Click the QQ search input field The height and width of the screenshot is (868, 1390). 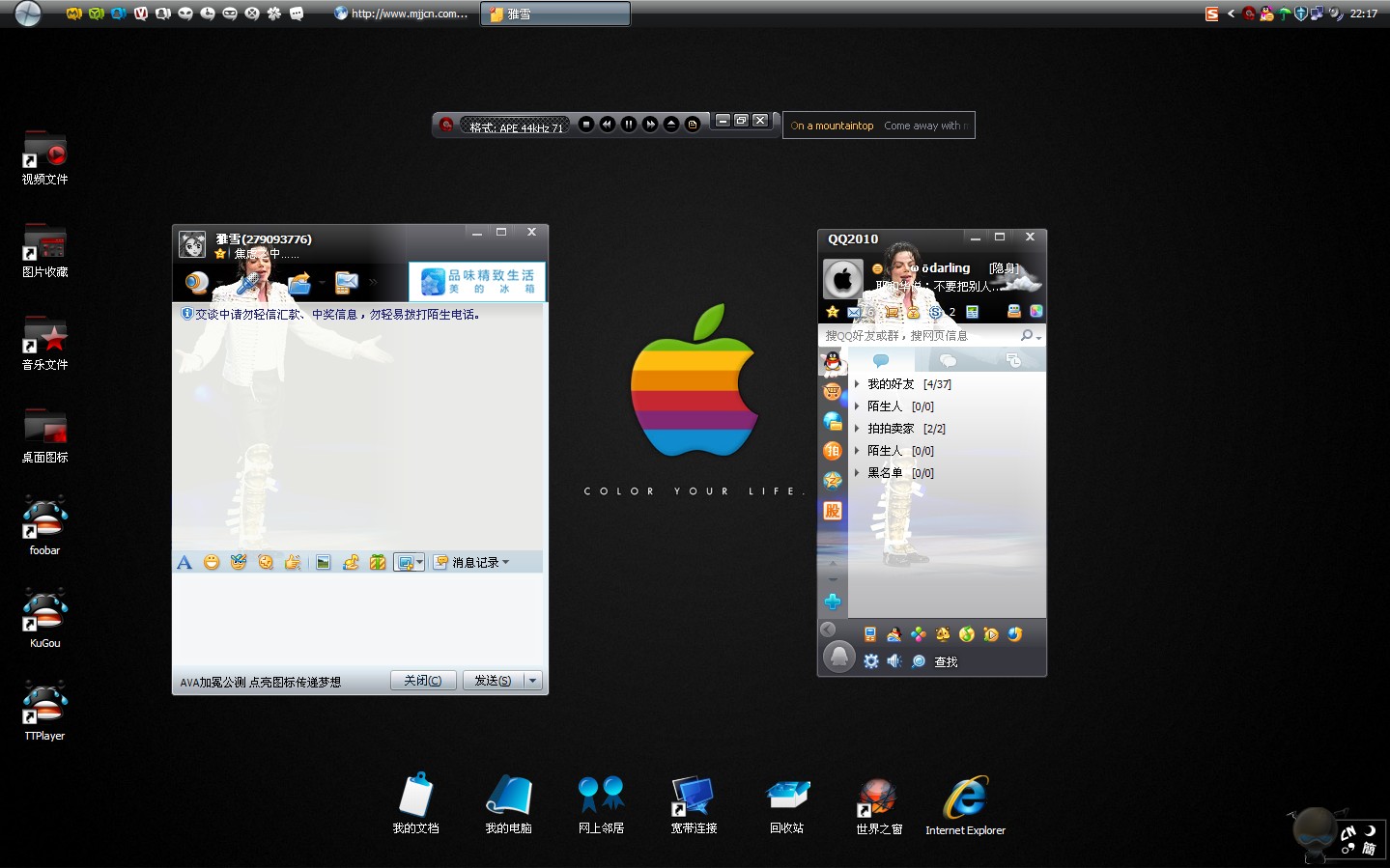918,336
